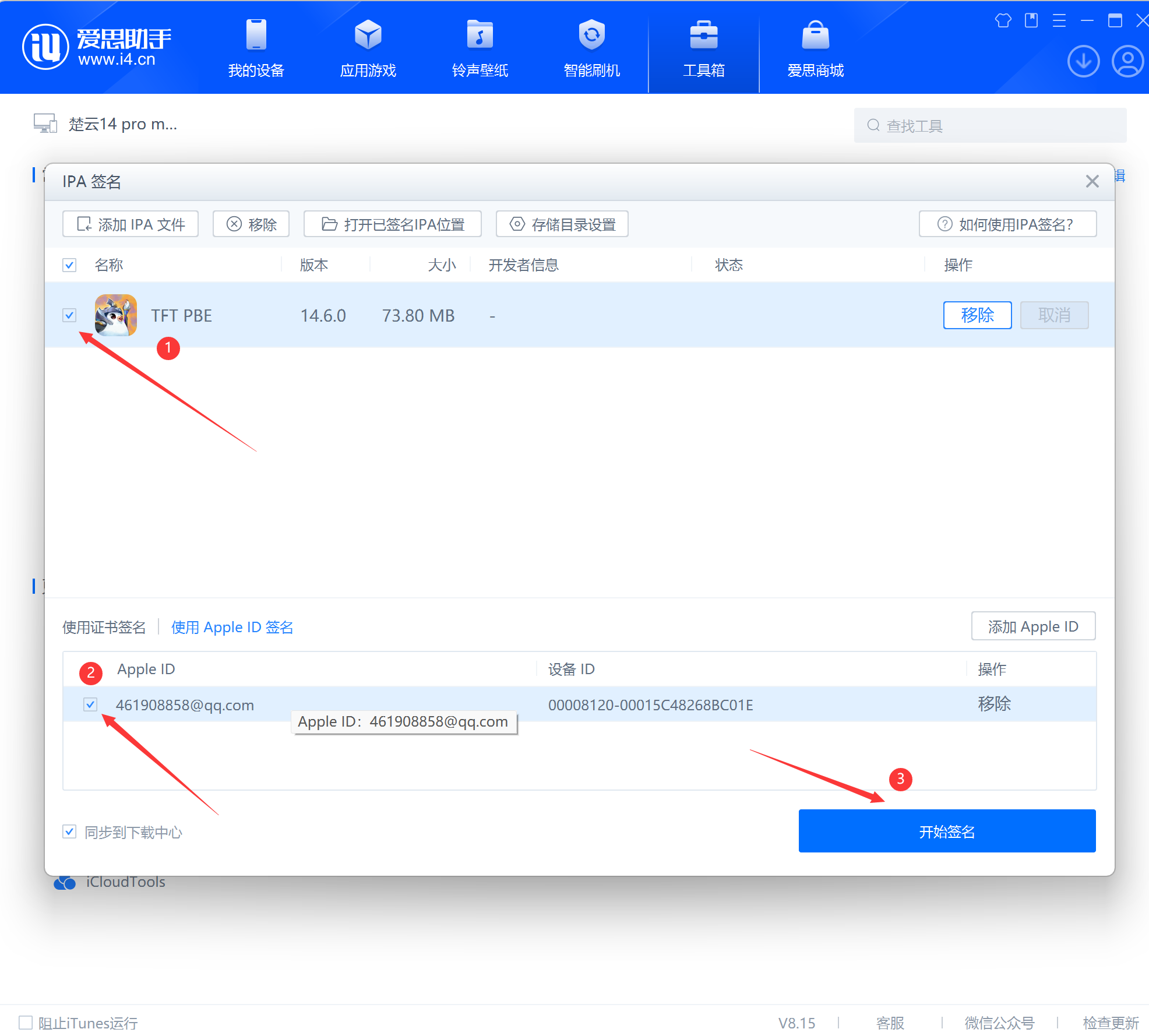Click 添加 IPA 文件 button
This screenshot has width=1149, height=1036.
[131, 224]
